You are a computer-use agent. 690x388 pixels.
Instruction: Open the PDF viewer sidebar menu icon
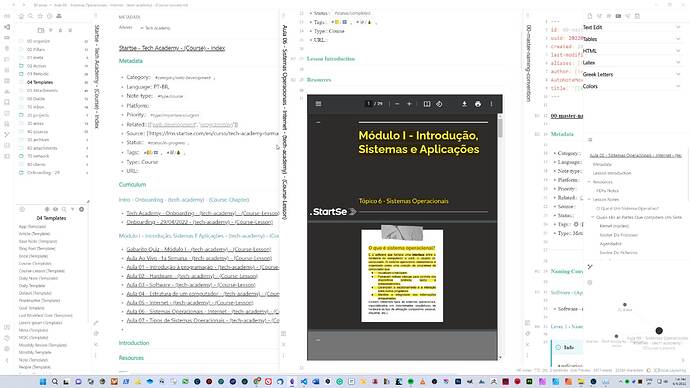pos(318,104)
